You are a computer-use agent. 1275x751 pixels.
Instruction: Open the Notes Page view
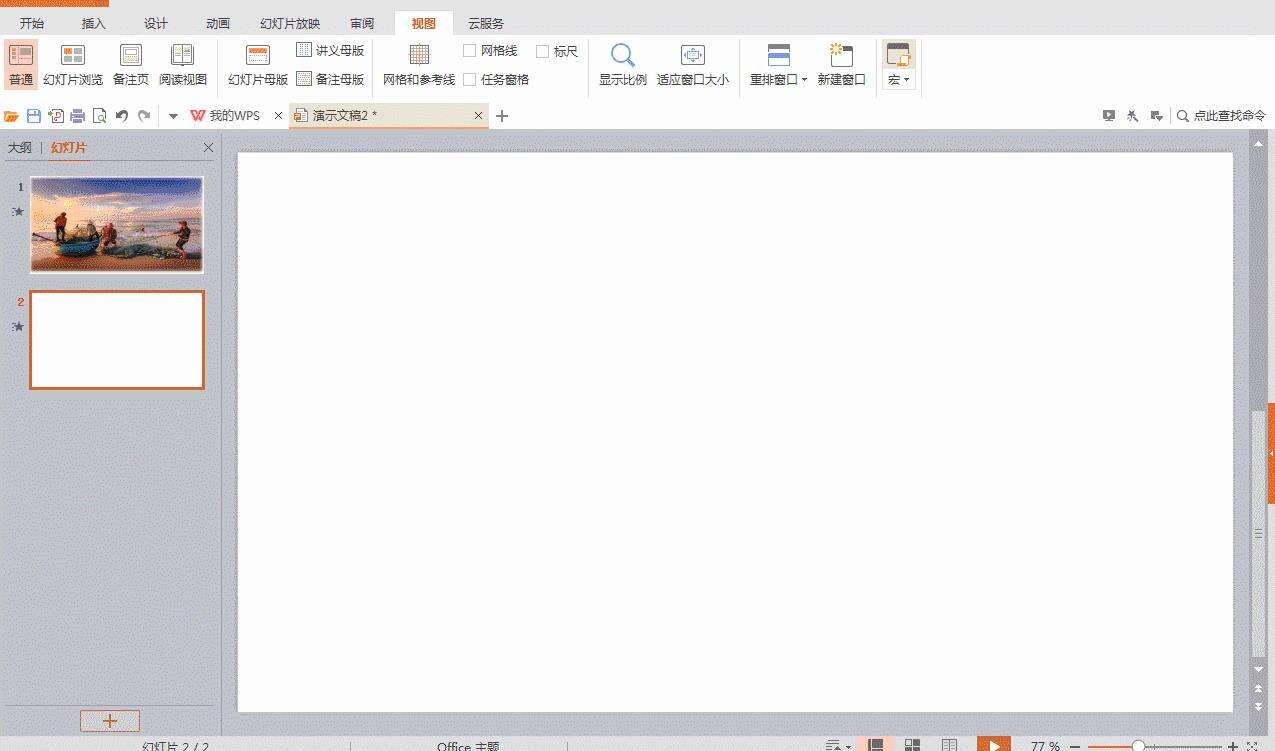[x=130, y=63]
